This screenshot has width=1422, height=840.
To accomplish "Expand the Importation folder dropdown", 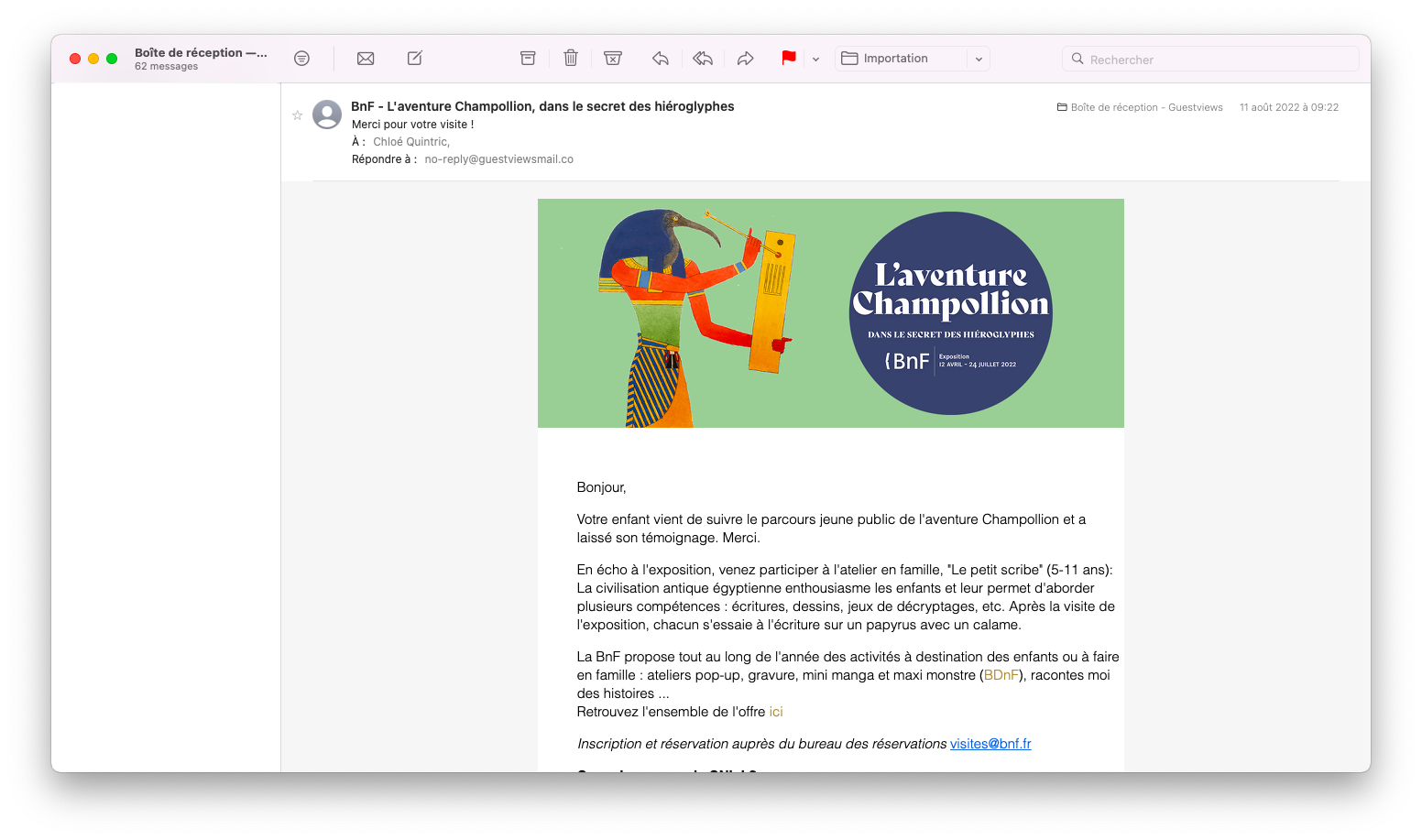I will coord(979,60).
